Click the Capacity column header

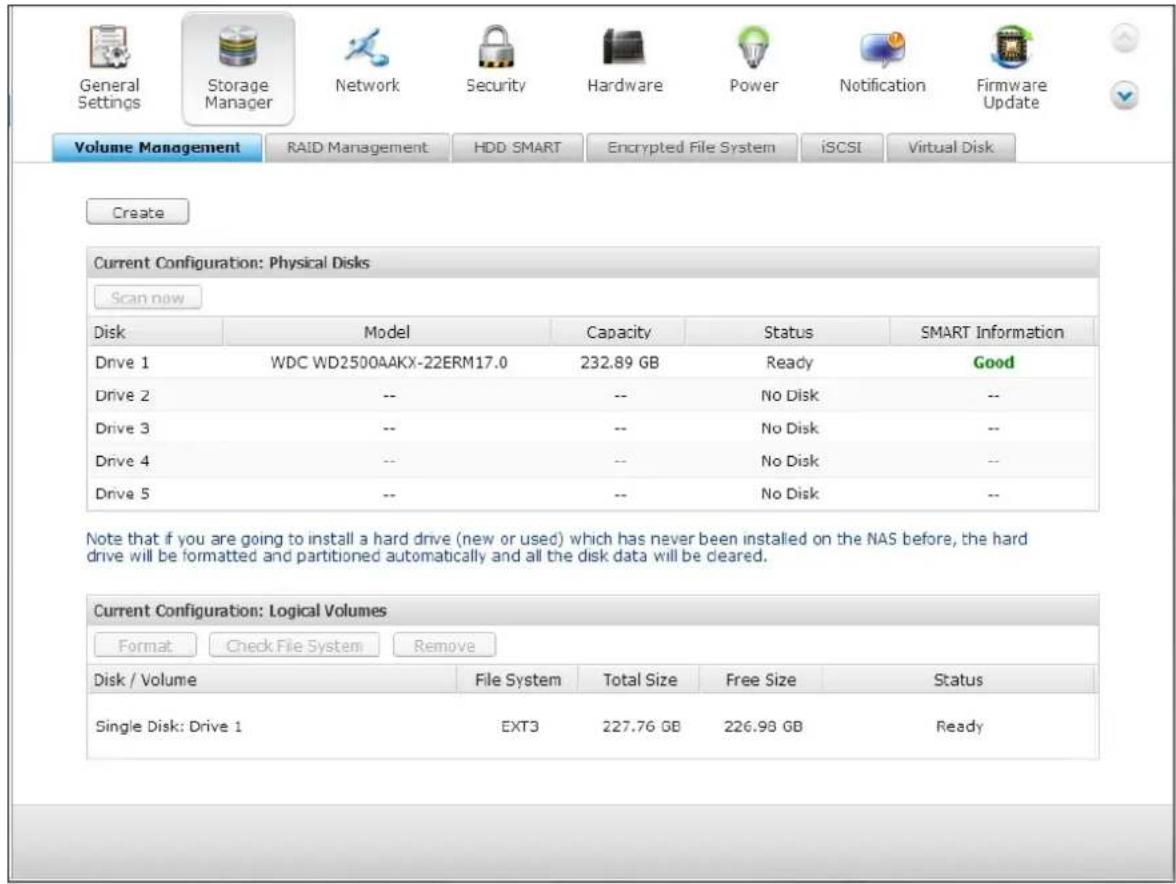click(618, 332)
